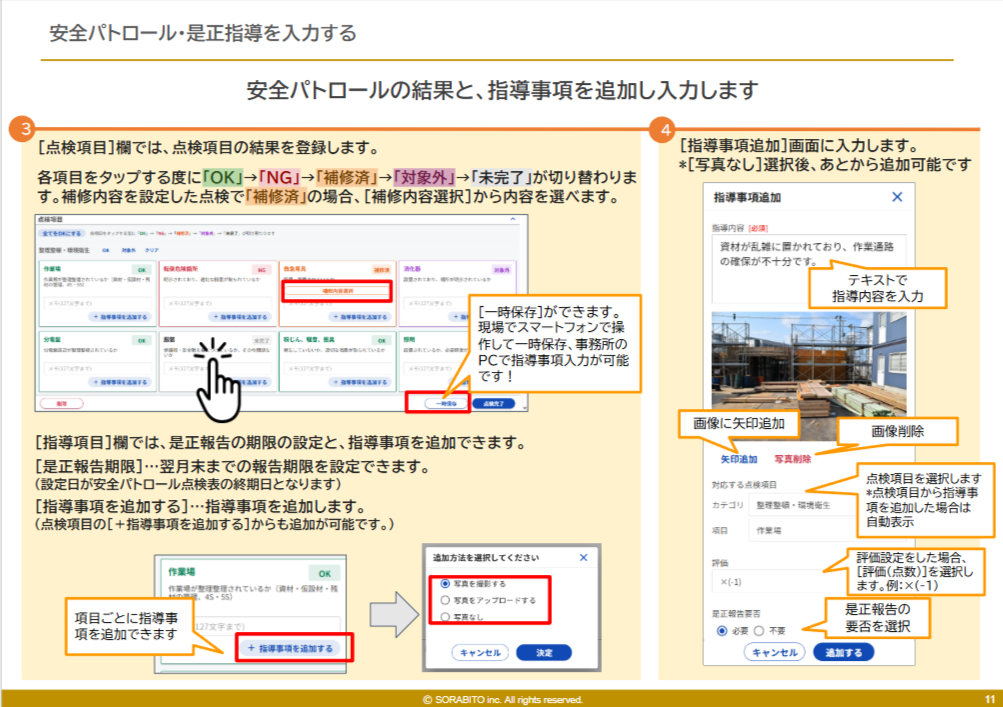Screen dimensions: 1003x707
Task: Click the red 写真削除 link
Action: pyautogui.click(x=792, y=460)
